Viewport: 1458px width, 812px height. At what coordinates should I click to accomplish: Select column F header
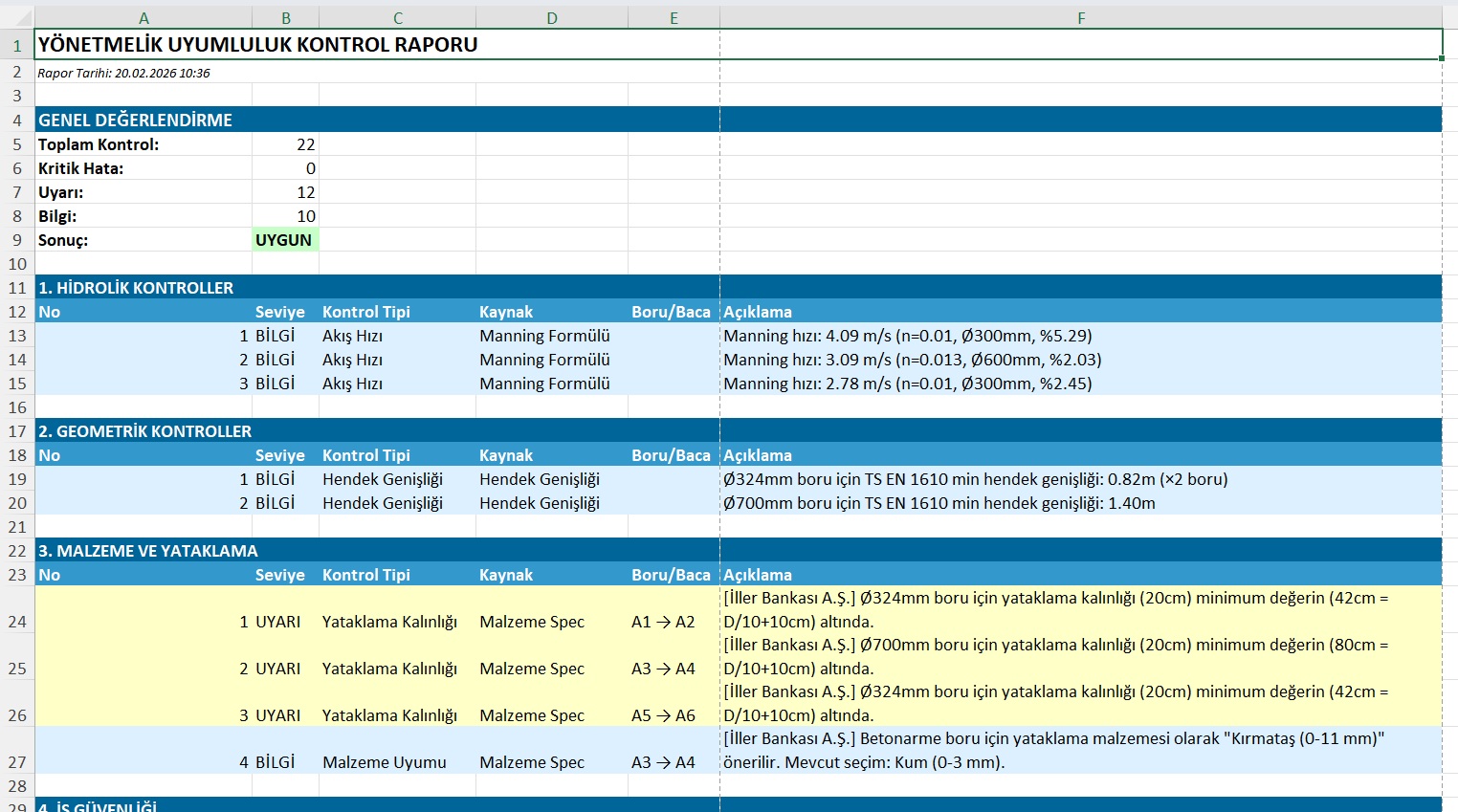(1081, 18)
